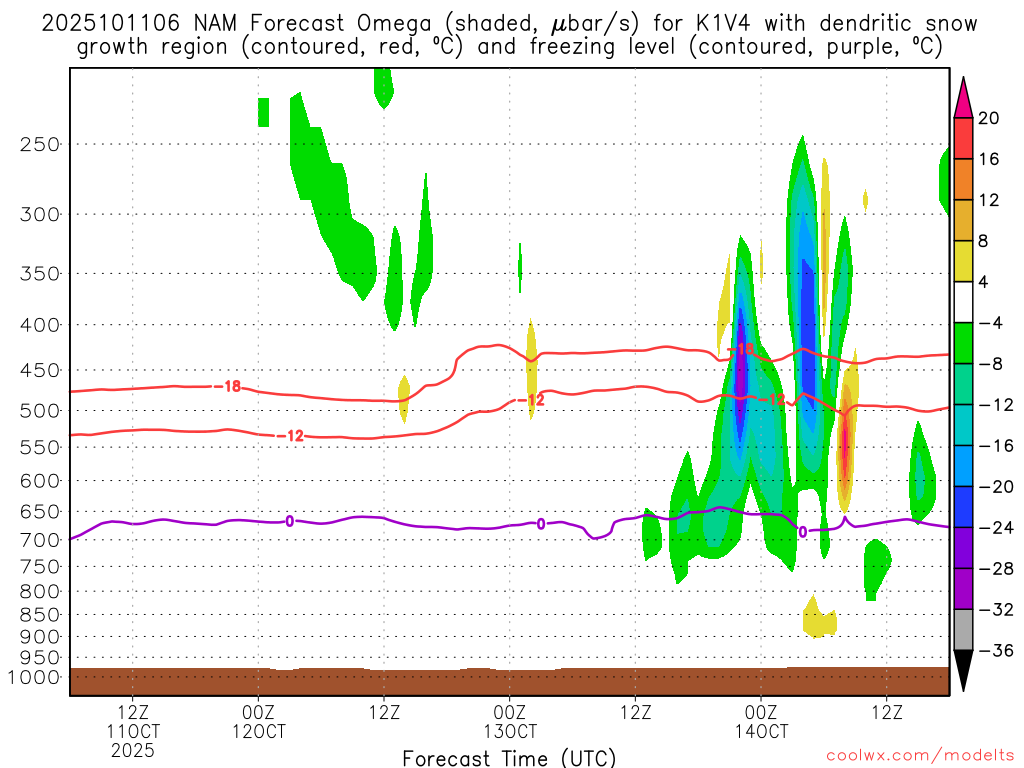Click the '500' pressure axis label
This screenshot has width=1024, height=768.
click(x=40, y=411)
